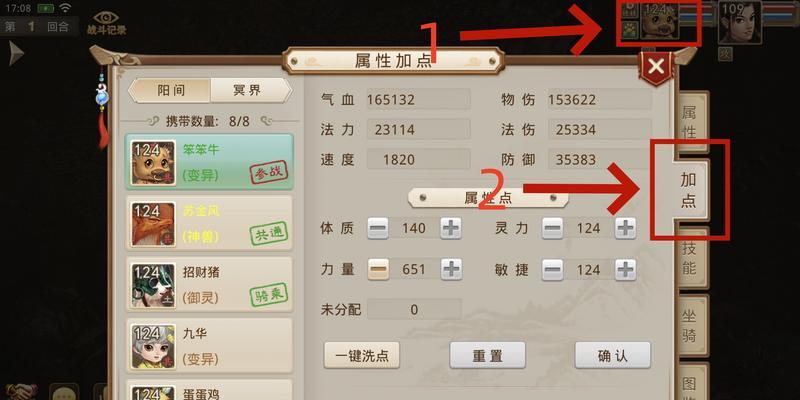Click the paw icon beside pet portrait
The width and height of the screenshot is (800, 400).
pyautogui.click(x=630, y=29)
